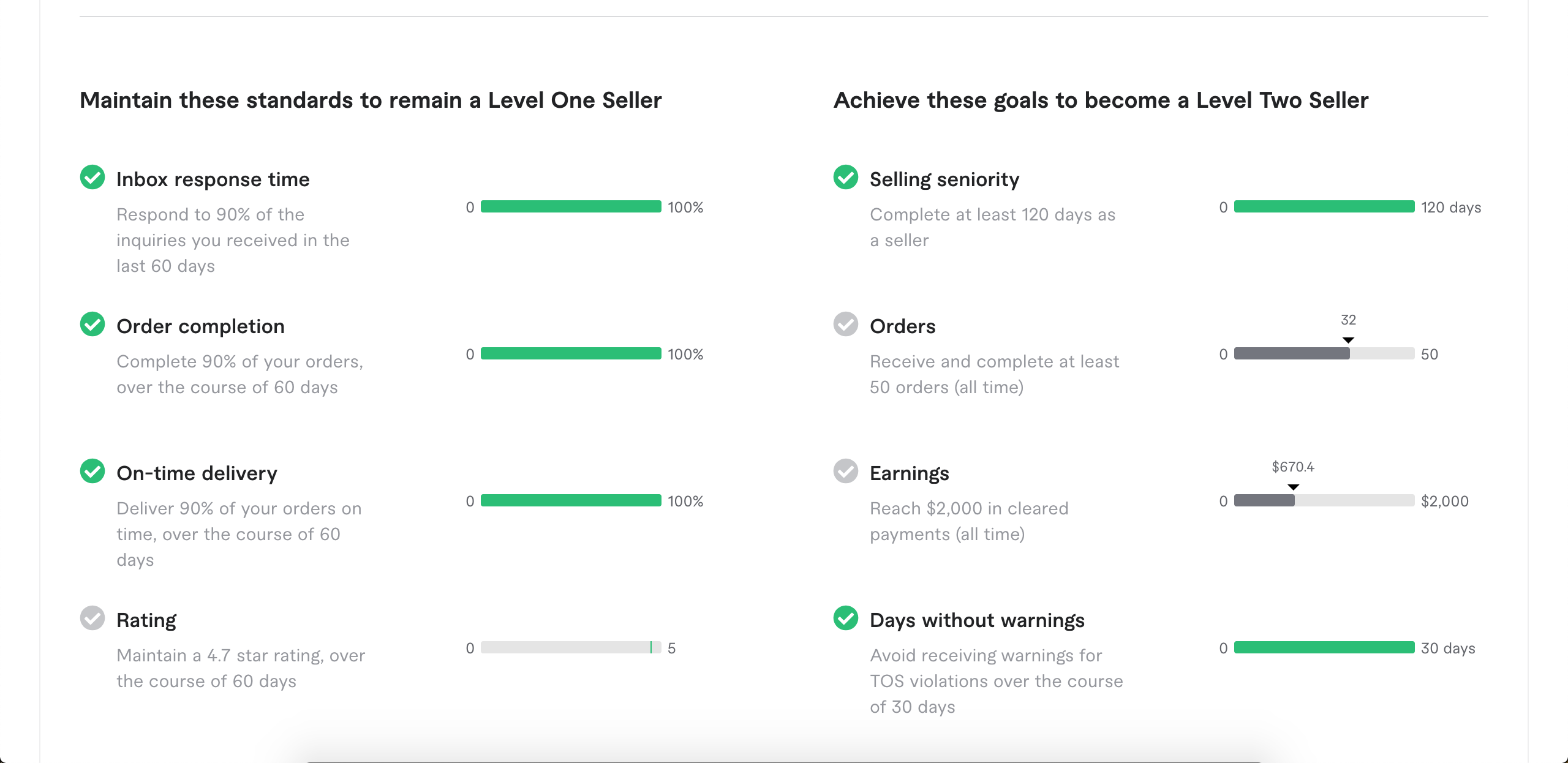1568x763 pixels.
Task: Click the Earnings progress bar
Action: click(1324, 500)
